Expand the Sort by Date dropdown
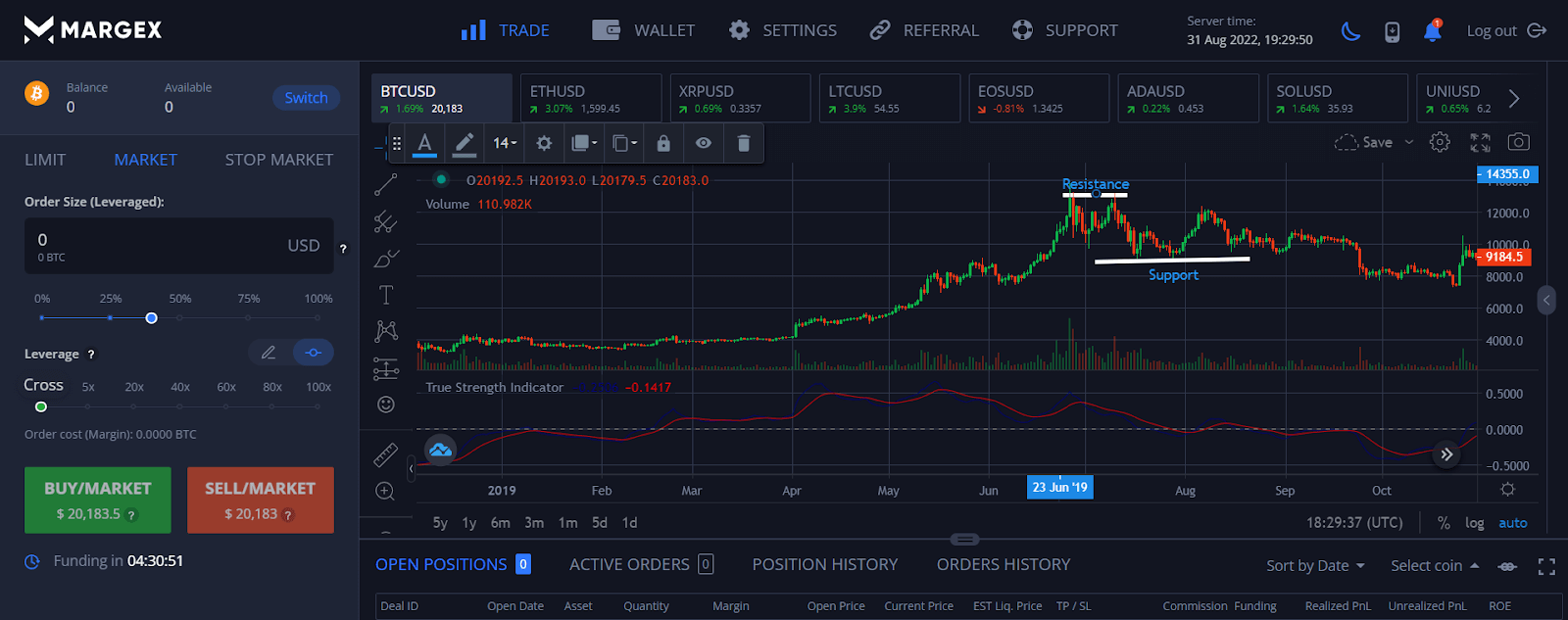Image resolution: width=1568 pixels, height=620 pixels. coord(1314,565)
